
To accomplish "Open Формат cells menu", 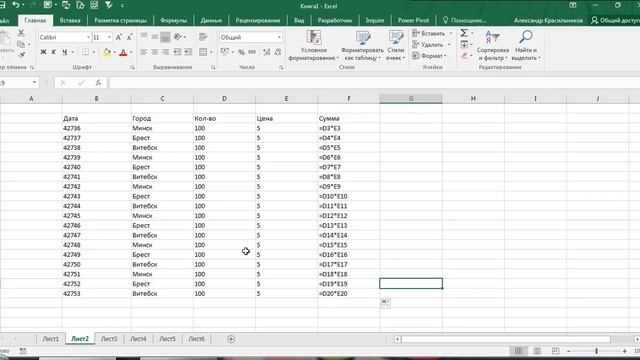I will [x=429, y=56].
